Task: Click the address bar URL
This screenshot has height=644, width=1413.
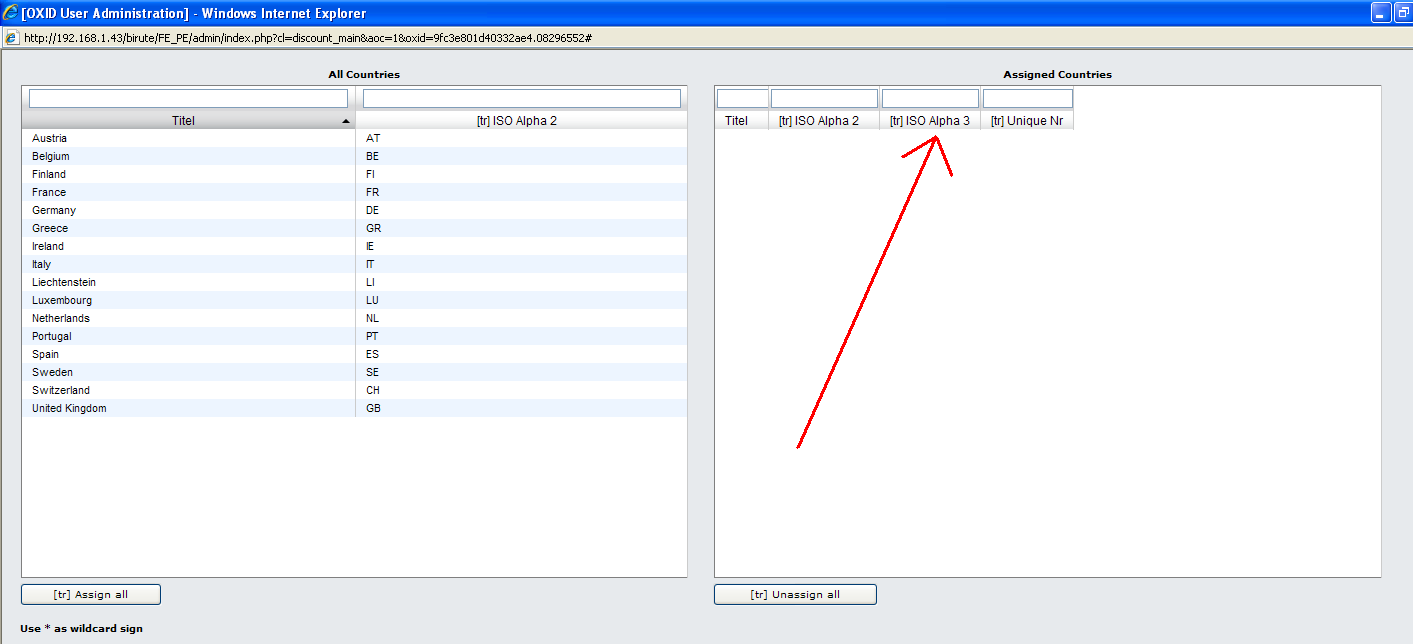Action: point(300,37)
